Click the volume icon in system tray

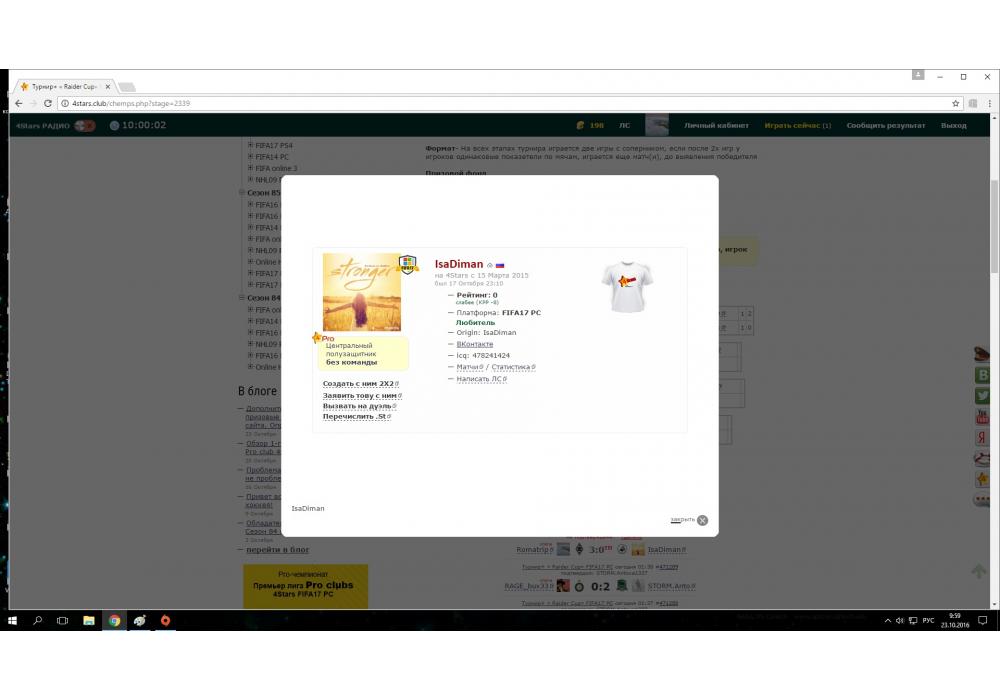[900, 620]
